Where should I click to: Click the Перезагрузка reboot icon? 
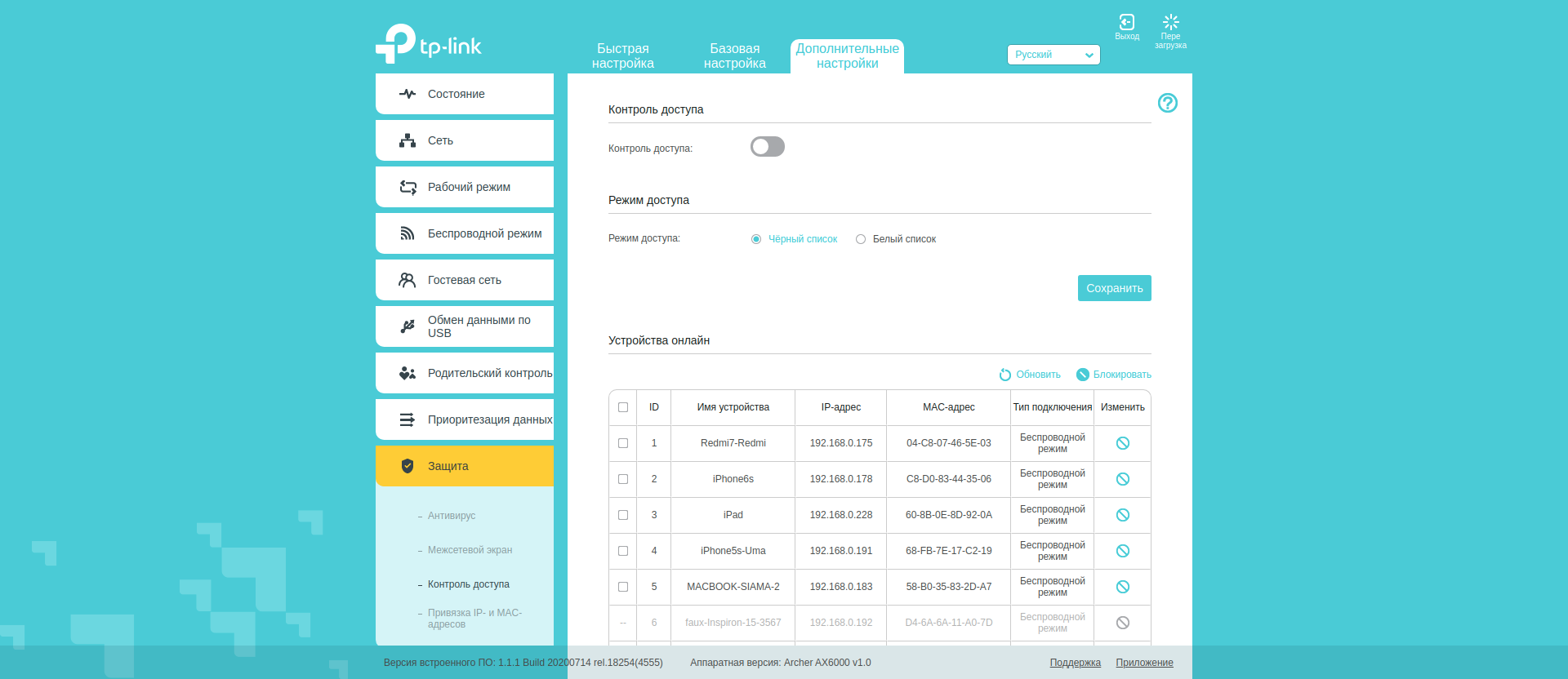point(1170,23)
